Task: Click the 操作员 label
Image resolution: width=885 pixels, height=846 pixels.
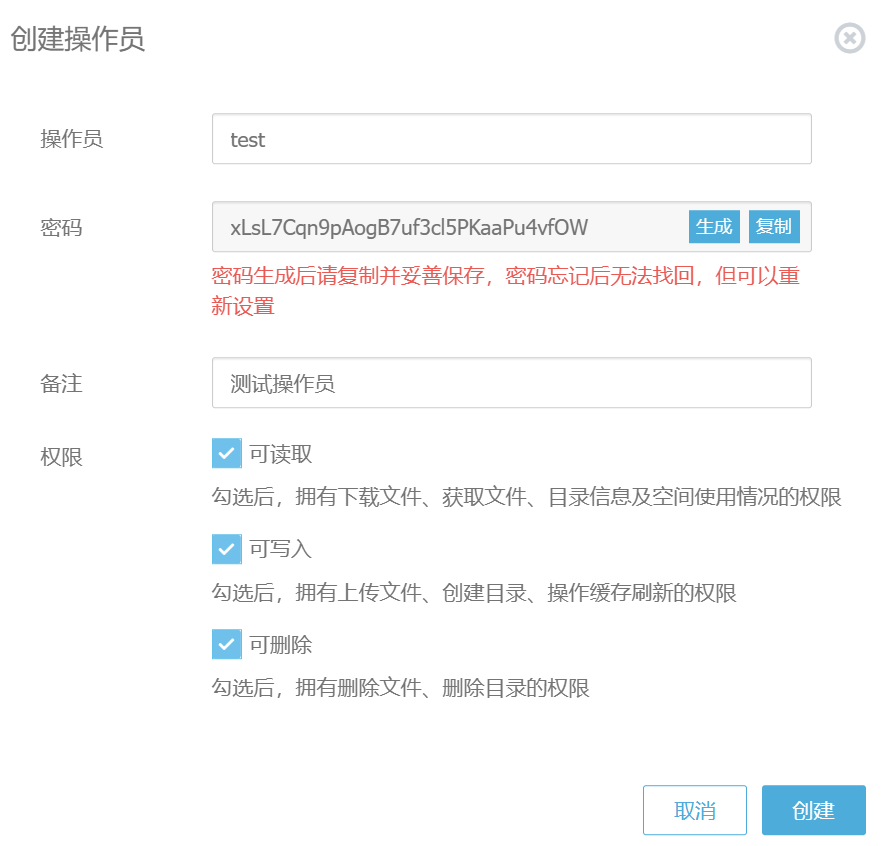Action: pos(72,139)
